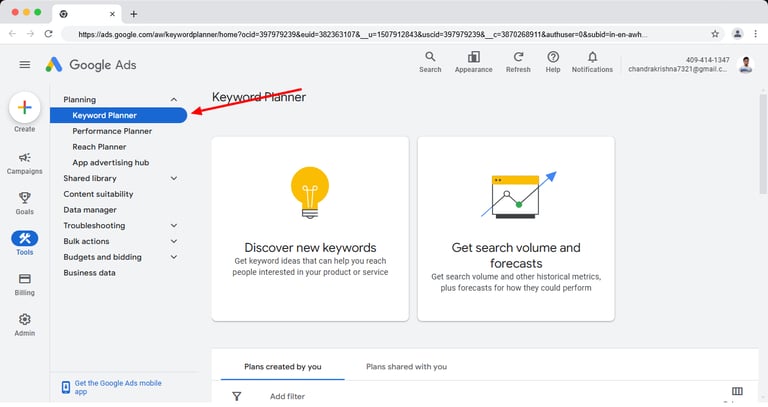Open Goals via the trophy icon

pyautogui.click(x=25, y=198)
